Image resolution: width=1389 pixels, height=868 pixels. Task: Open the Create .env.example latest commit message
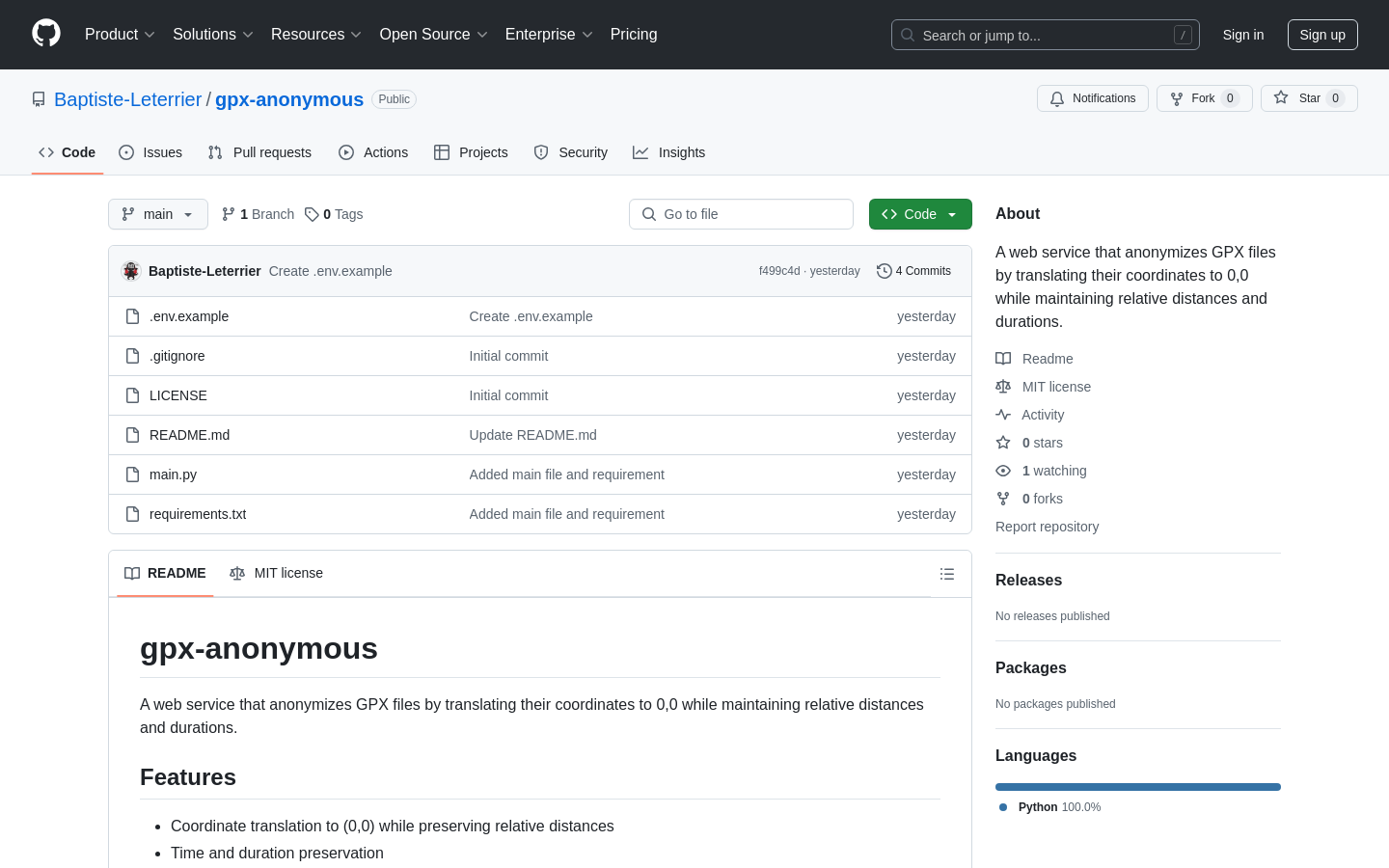[331, 271]
